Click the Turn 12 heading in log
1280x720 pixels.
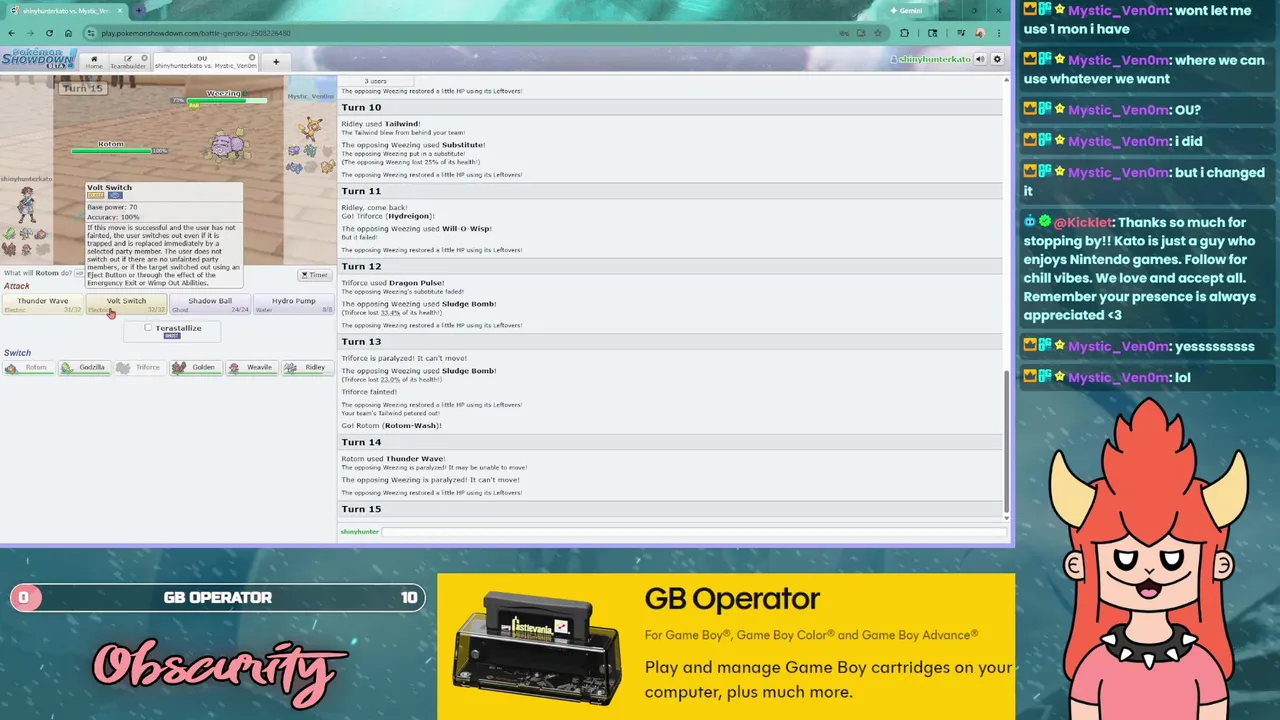click(x=361, y=266)
